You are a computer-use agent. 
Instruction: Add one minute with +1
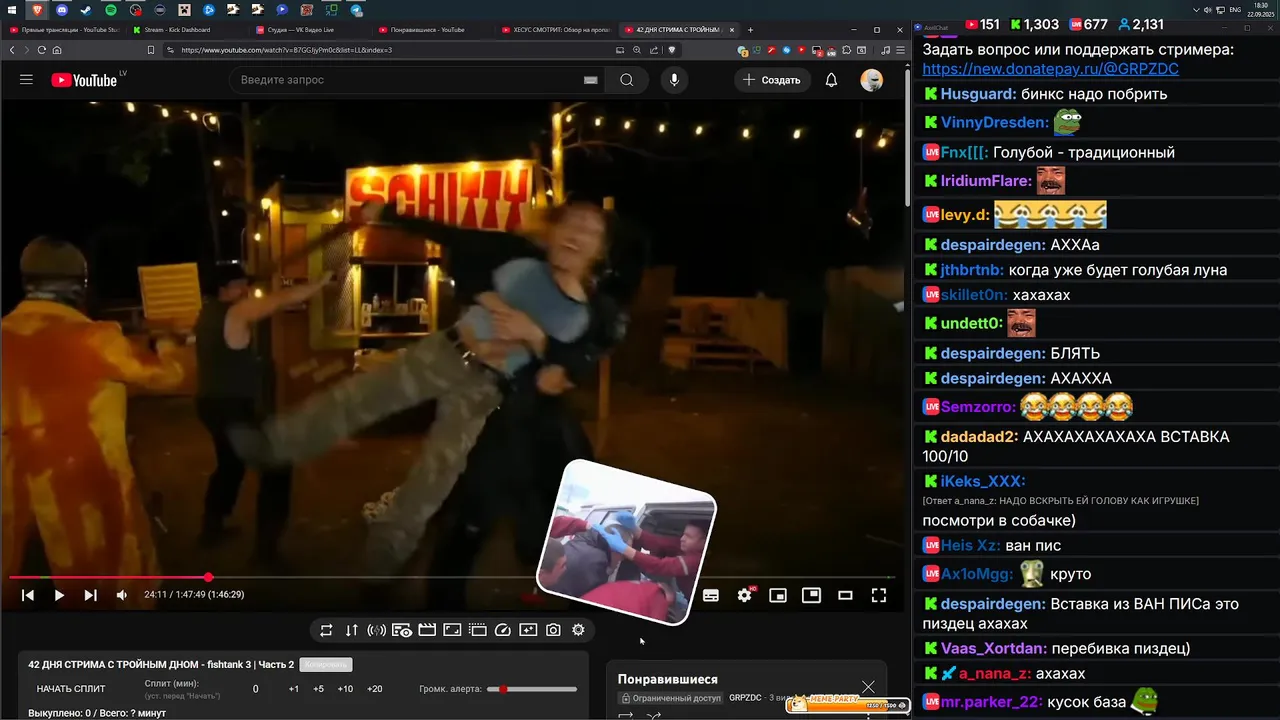[x=293, y=689]
